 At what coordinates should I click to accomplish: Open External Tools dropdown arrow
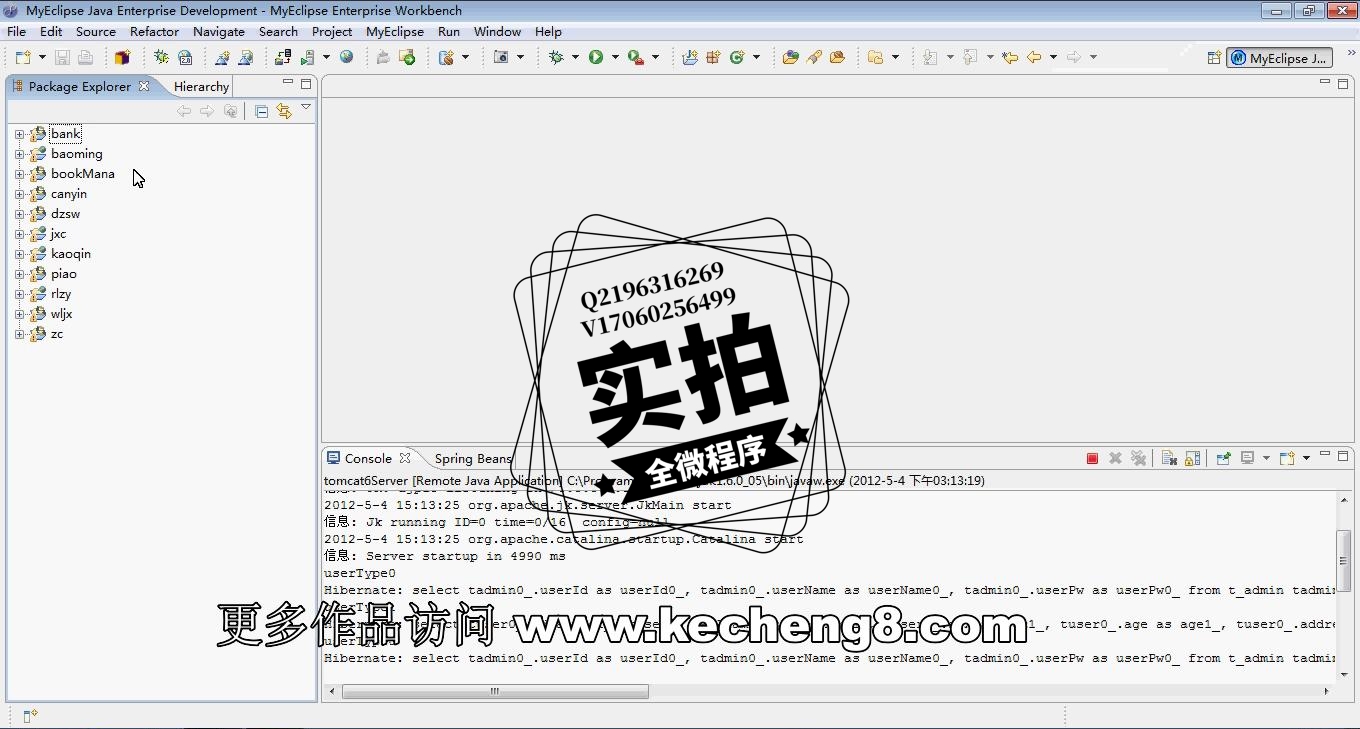(x=655, y=57)
